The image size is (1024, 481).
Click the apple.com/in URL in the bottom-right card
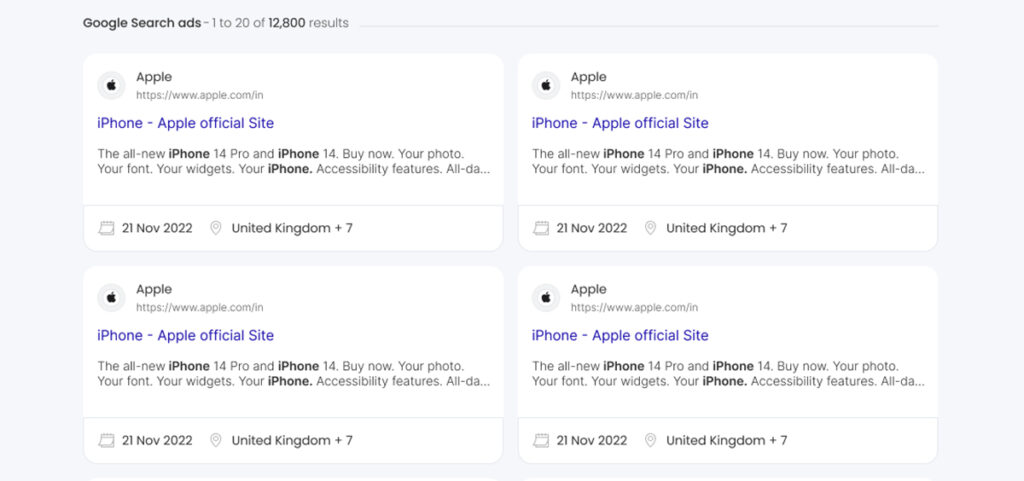634,307
